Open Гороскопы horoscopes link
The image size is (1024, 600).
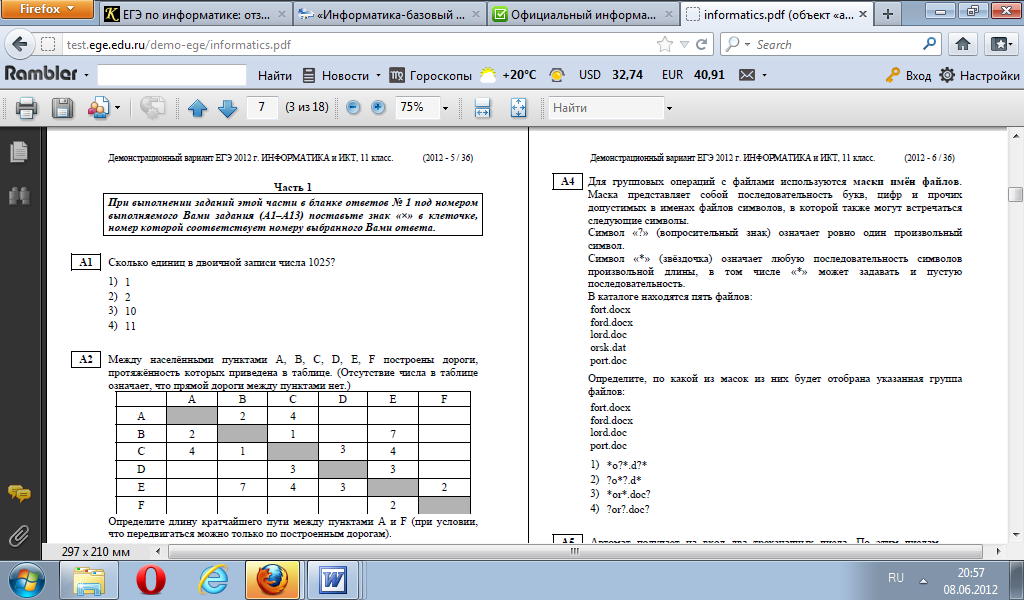tap(431, 76)
